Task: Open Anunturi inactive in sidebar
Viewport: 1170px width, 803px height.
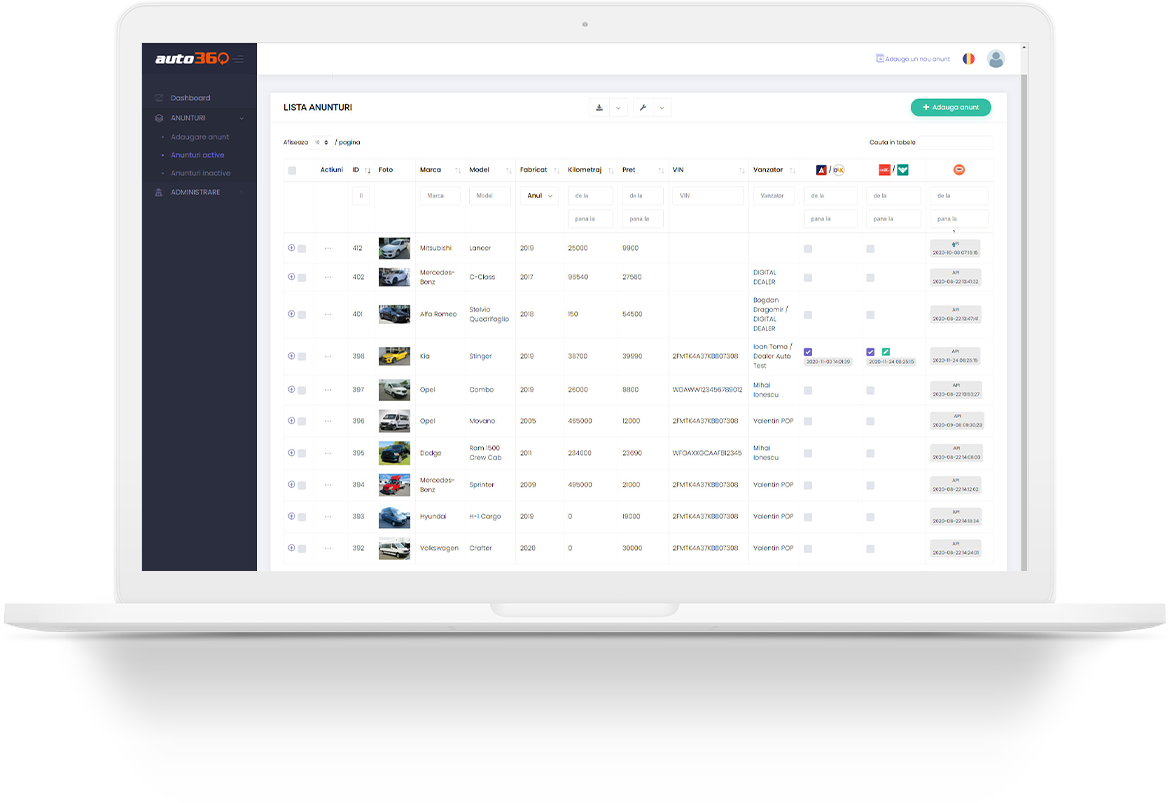Action: [x=201, y=173]
